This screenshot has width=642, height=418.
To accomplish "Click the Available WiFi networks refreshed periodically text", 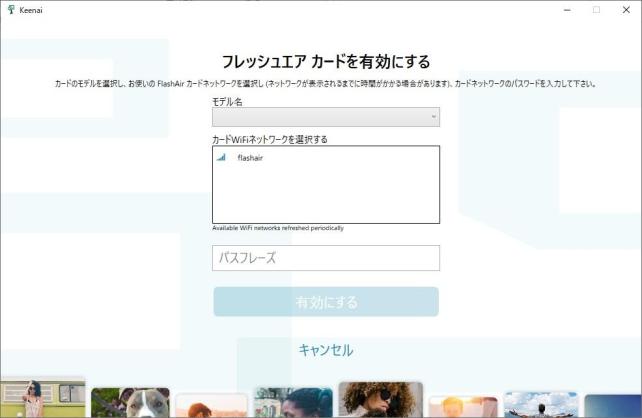I will 278,228.
